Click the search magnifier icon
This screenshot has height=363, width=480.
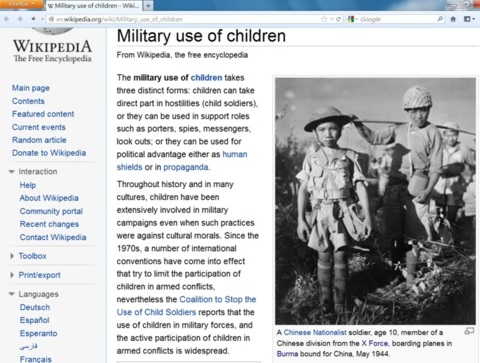(440, 19)
